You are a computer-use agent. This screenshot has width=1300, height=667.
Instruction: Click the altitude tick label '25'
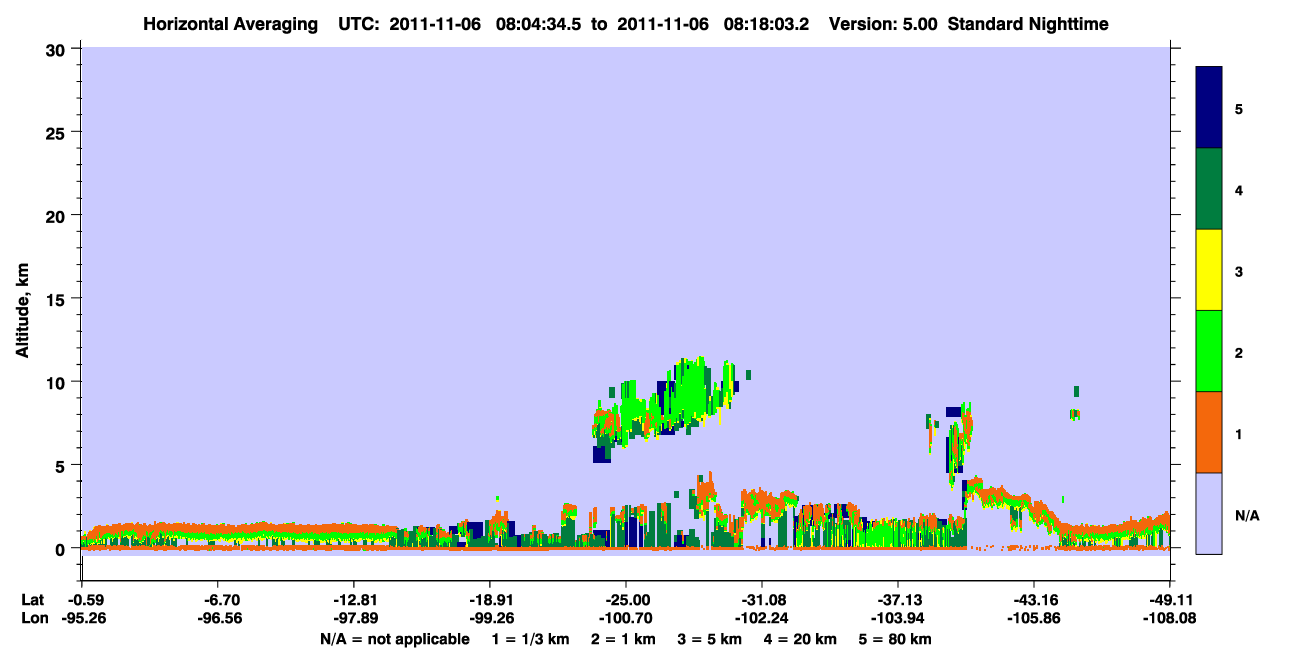point(58,132)
